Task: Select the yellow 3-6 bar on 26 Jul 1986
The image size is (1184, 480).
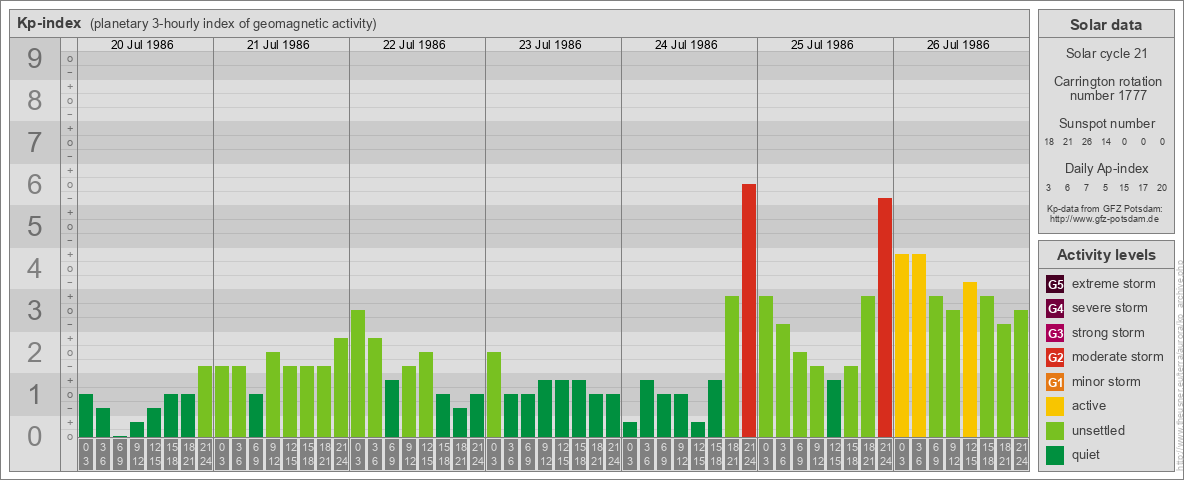Action: point(919,346)
